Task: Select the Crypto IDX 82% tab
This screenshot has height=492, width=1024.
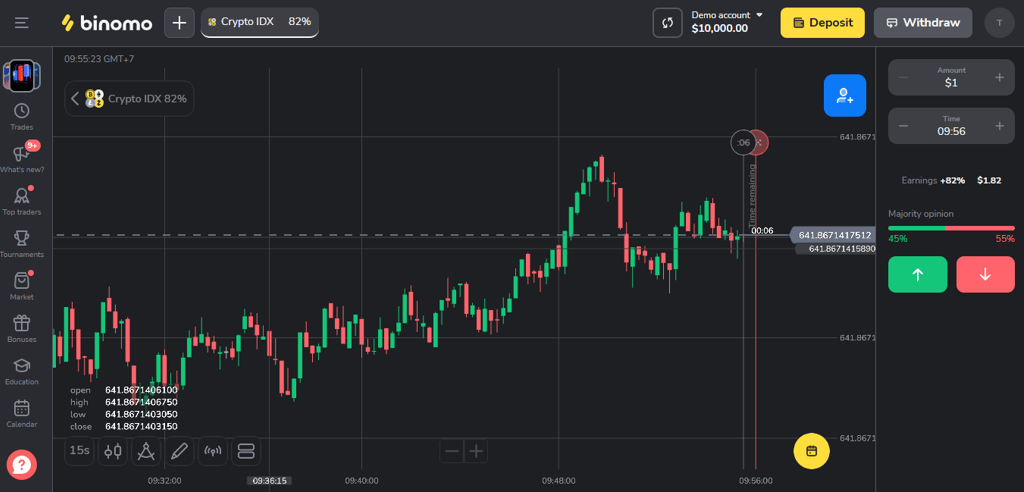Action: pyautogui.click(x=259, y=22)
